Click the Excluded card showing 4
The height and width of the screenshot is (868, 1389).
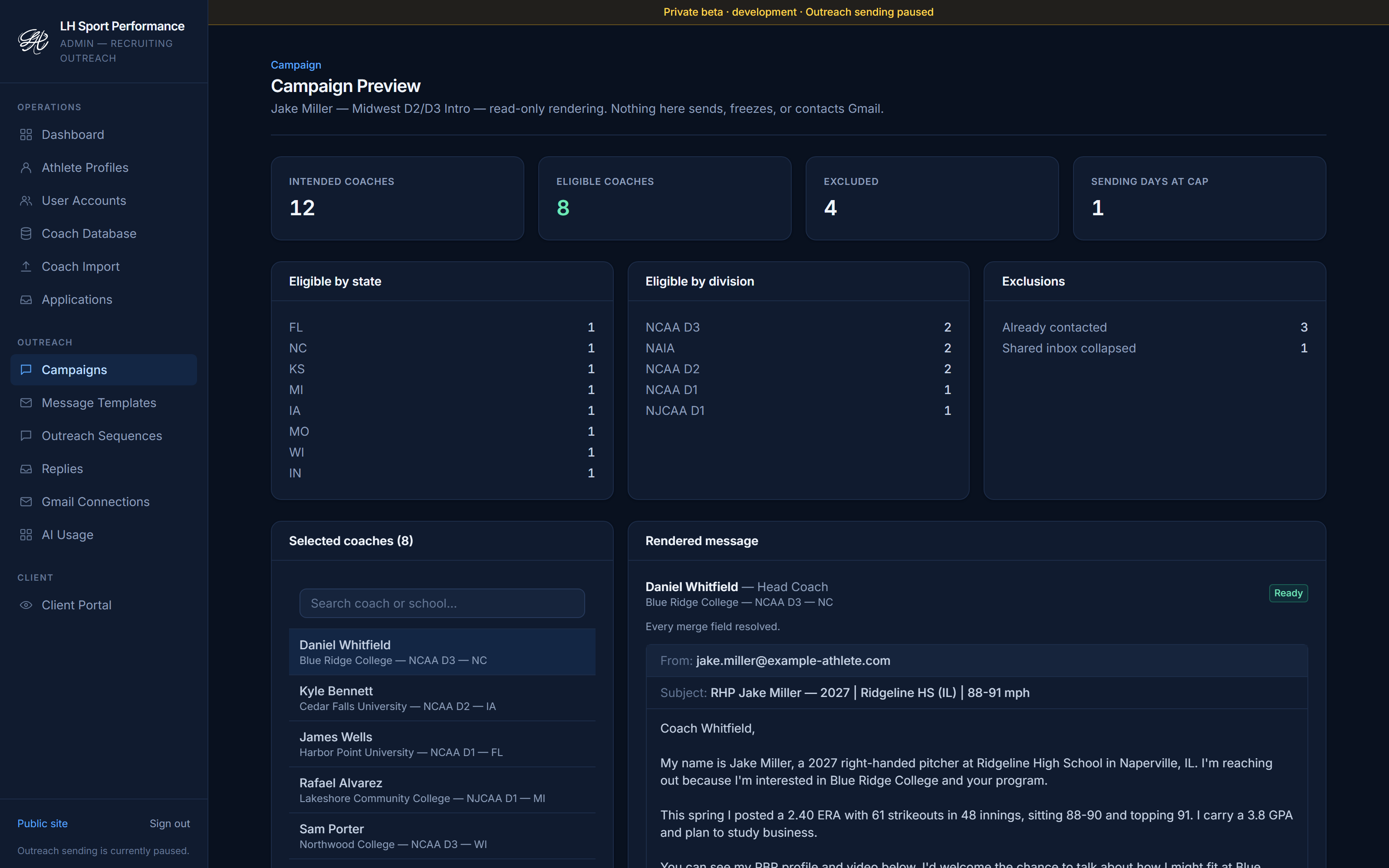click(x=932, y=198)
